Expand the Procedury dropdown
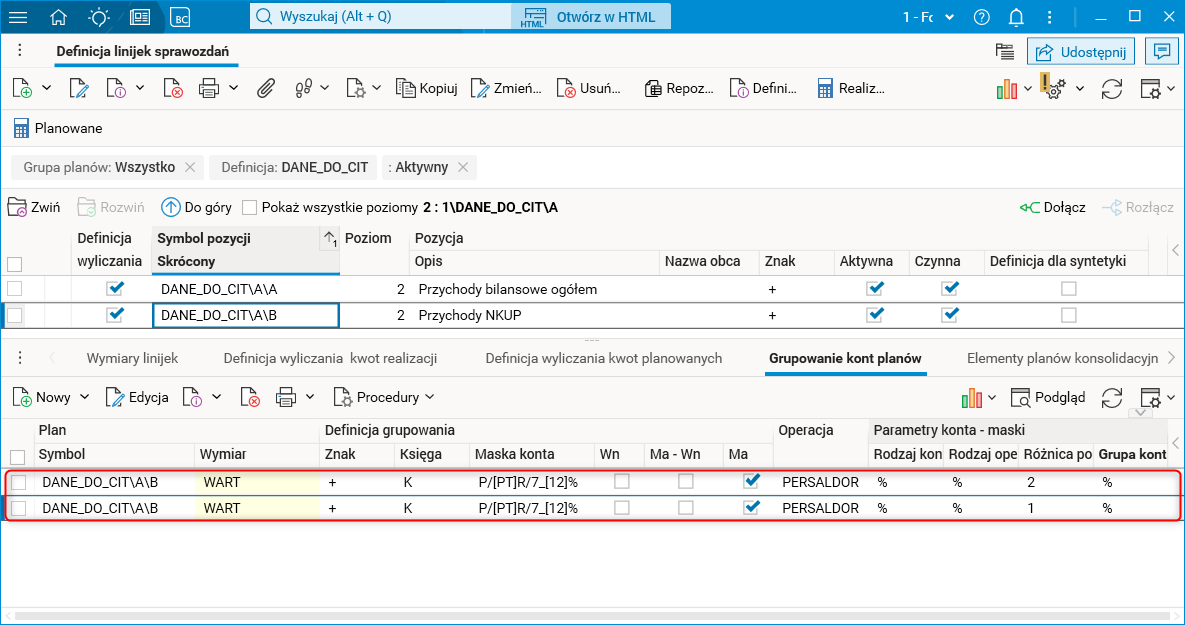The height and width of the screenshot is (625, 1185). tap(430, 398)
